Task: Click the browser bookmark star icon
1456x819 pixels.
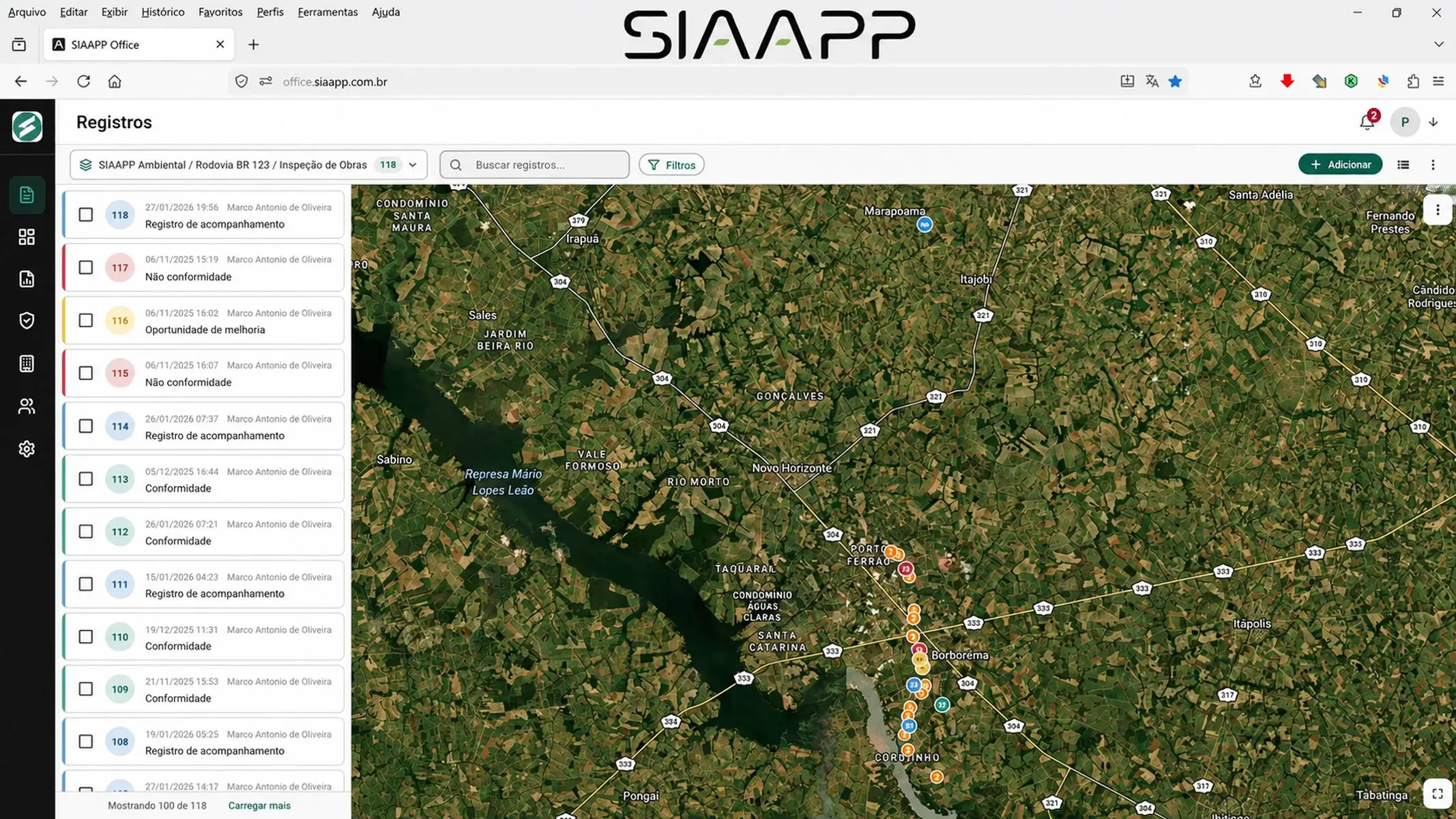Action: coord(1175,81)
